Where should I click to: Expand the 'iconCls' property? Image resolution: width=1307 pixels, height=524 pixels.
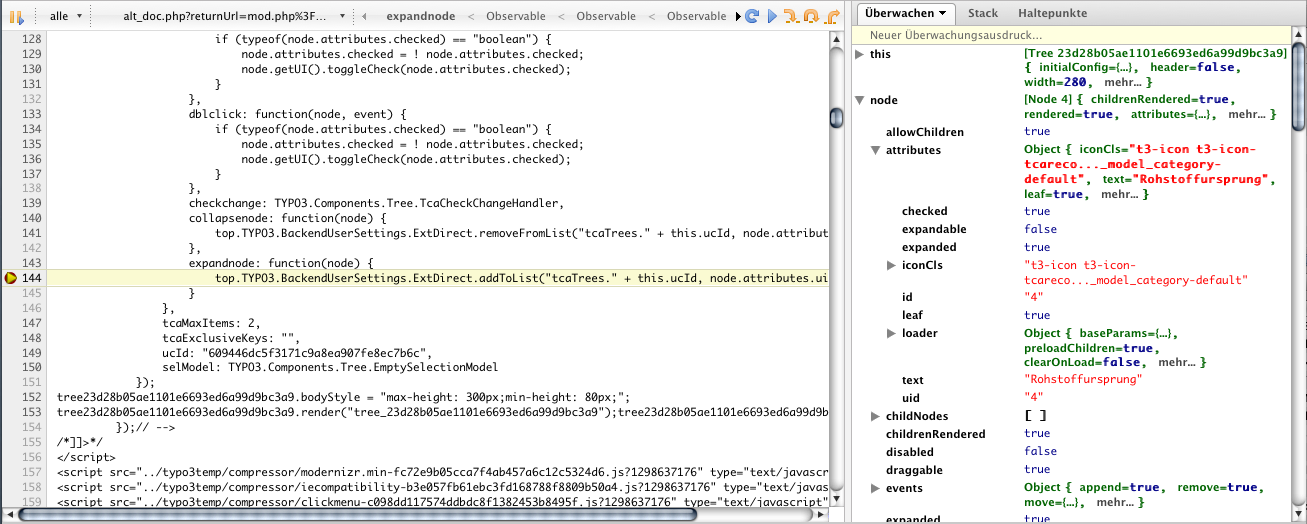pyautogui.click(x=891, y=266)
